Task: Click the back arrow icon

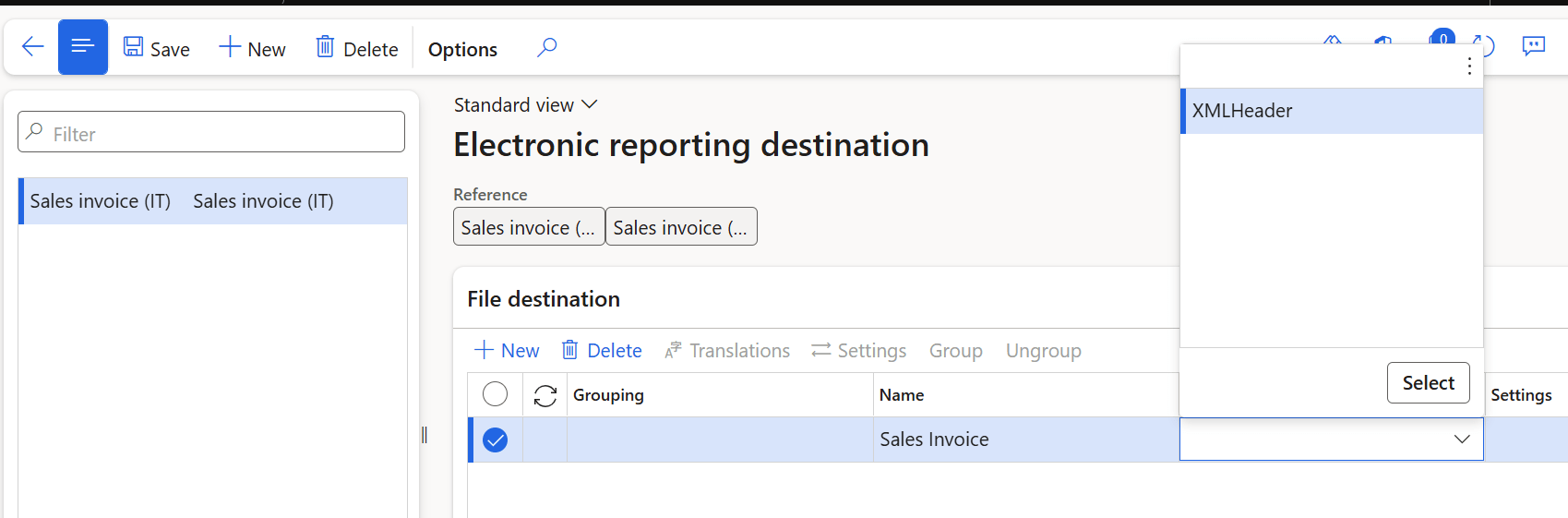Action: coord(32,47)
